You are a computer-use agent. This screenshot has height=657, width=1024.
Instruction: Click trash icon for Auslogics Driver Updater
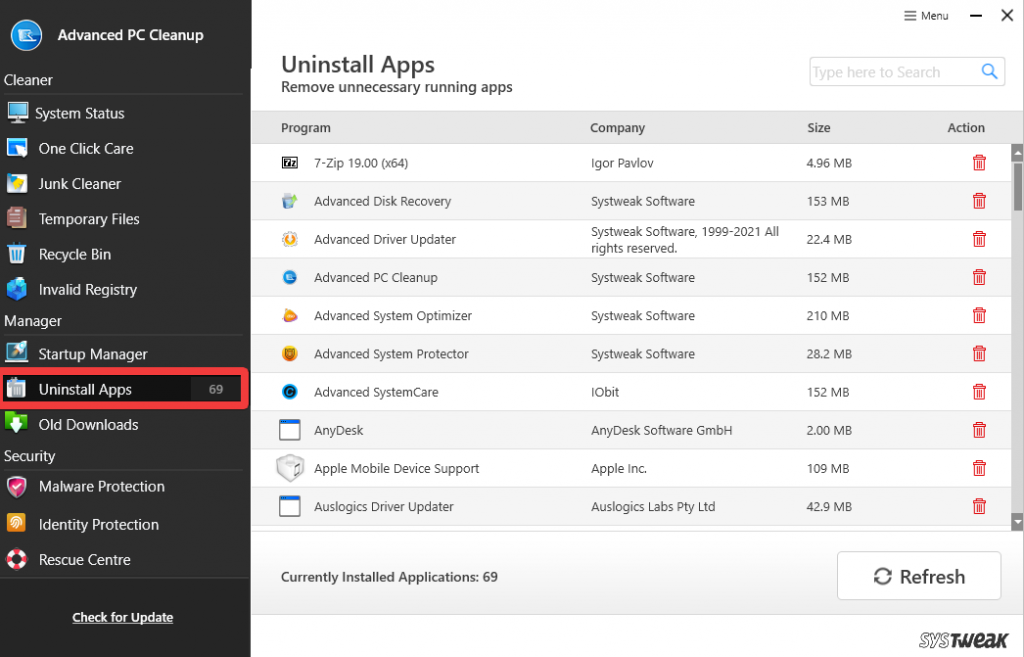979,506
